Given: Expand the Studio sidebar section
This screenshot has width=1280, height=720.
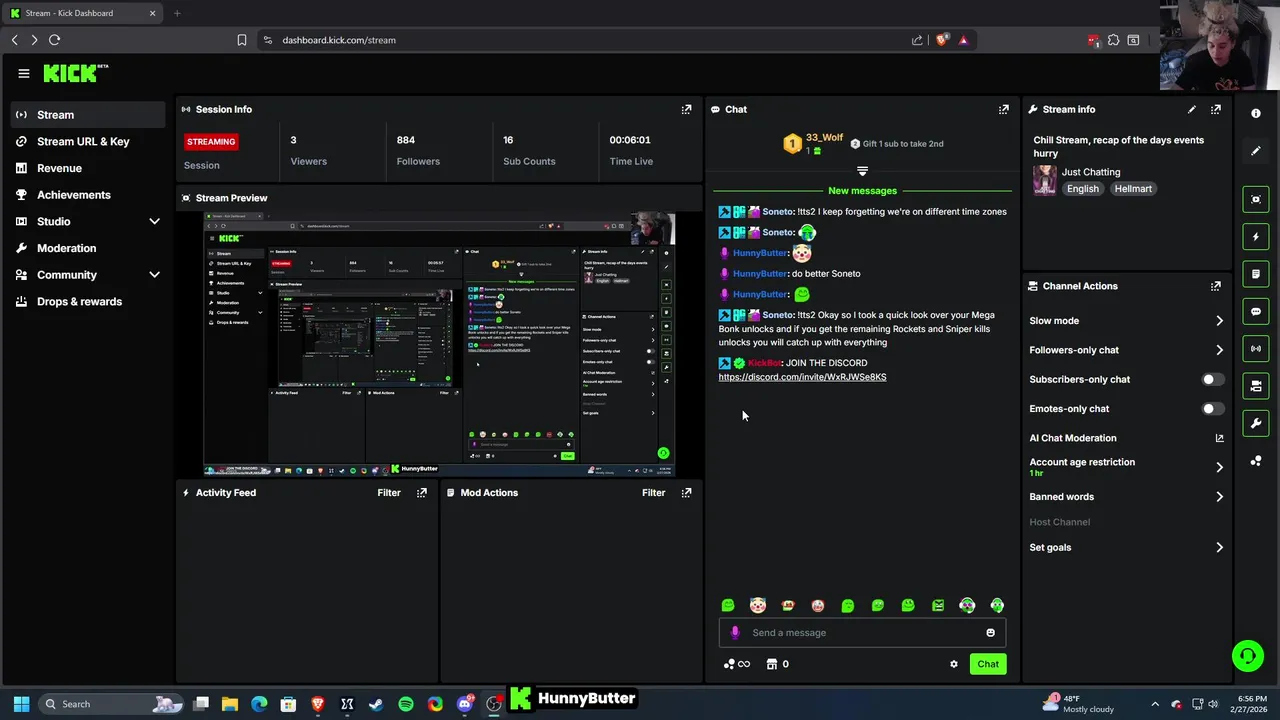Looking at the screenshot, I should coord(154,221).
